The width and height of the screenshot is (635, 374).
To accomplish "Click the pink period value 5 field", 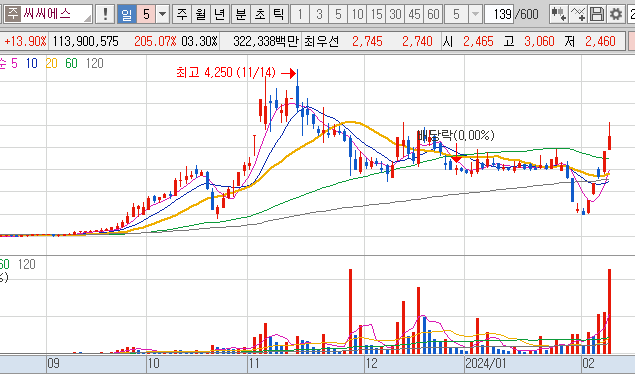I will [x=146, y=14].
